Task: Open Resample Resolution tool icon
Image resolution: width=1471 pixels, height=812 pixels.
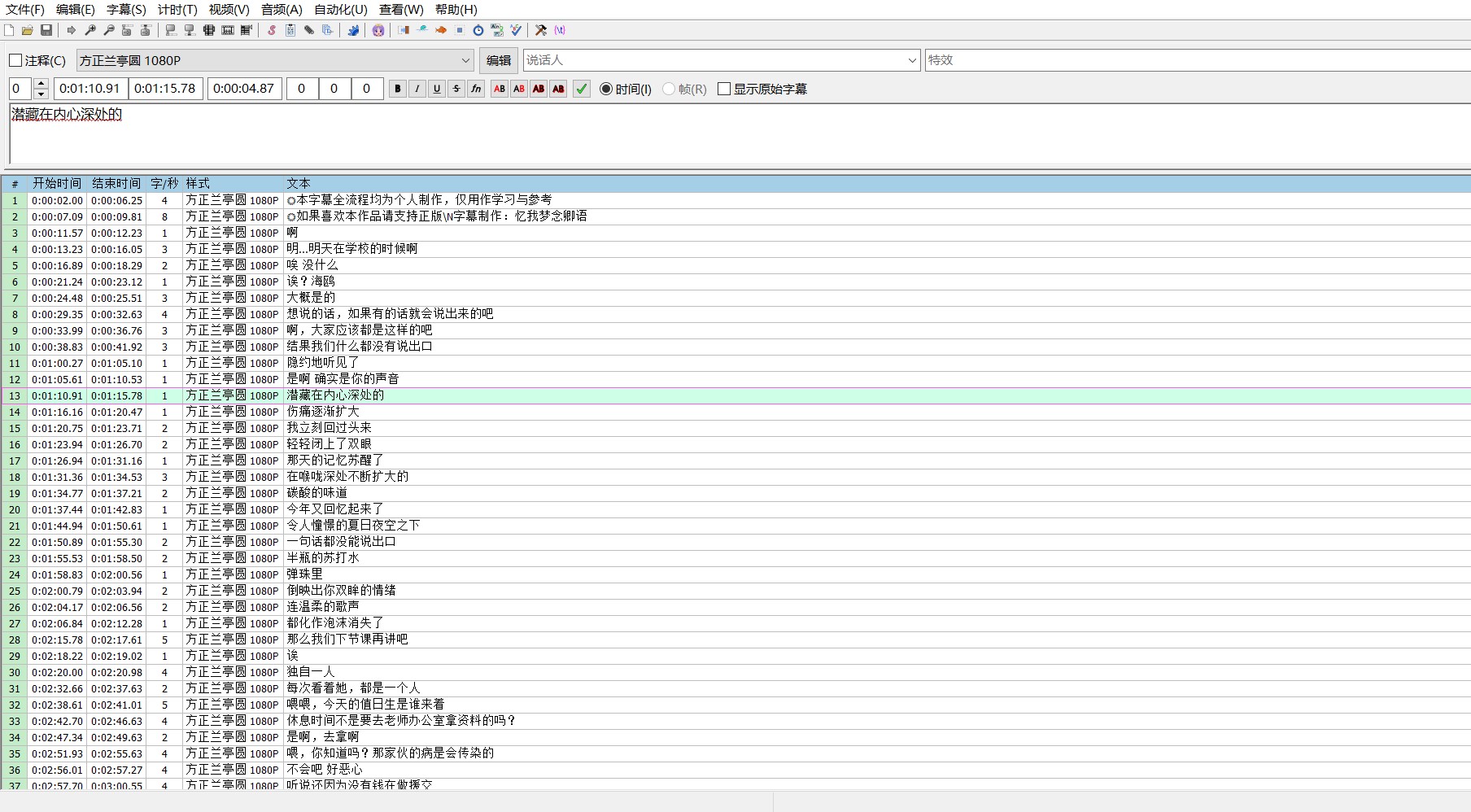Action: (x=460, y=30)
